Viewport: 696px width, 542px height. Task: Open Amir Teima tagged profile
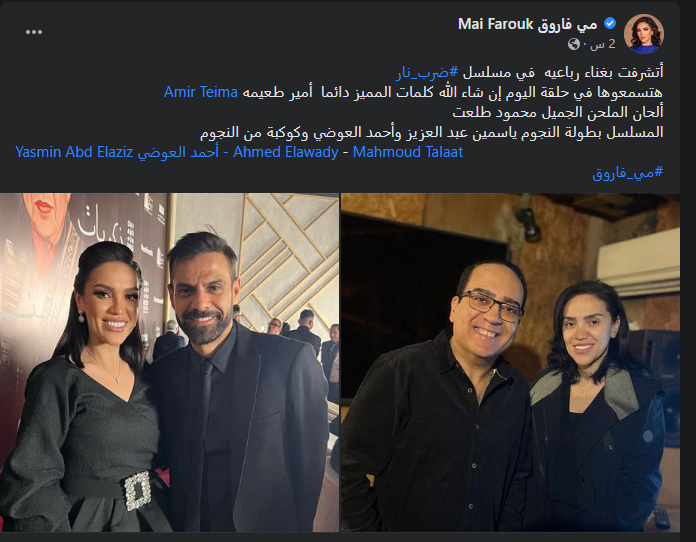[x=201, y=92]
